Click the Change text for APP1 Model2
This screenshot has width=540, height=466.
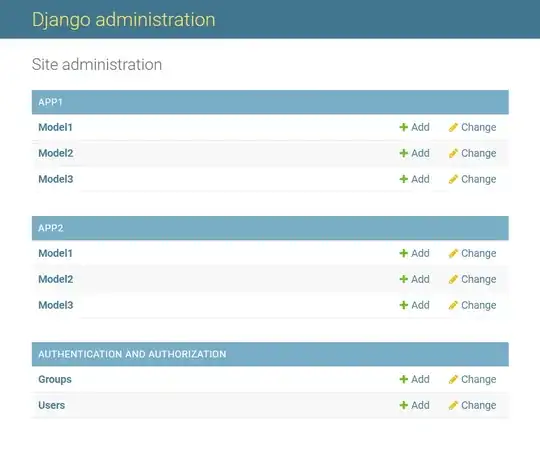tap(479, 153)
